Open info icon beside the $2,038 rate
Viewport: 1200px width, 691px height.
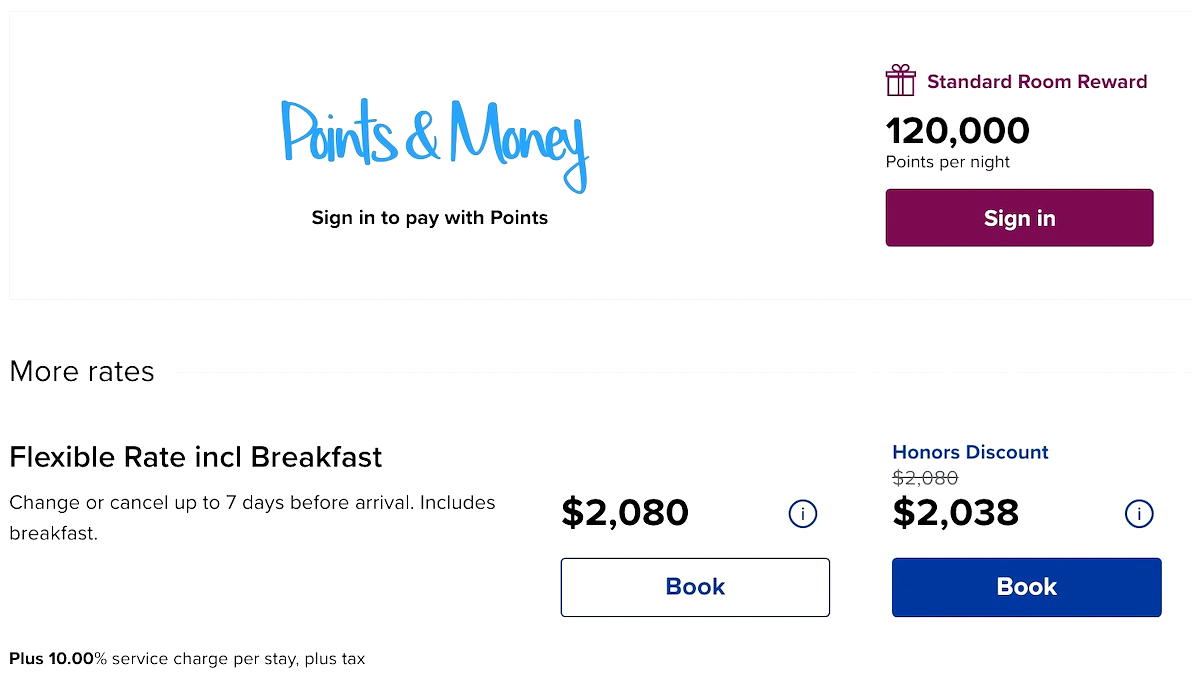1138,514
